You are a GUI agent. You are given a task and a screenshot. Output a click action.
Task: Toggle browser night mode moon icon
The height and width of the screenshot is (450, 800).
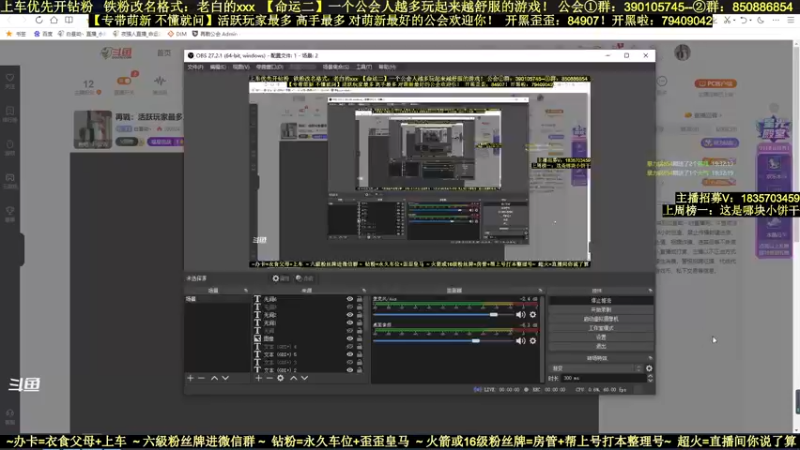[760, 20]
